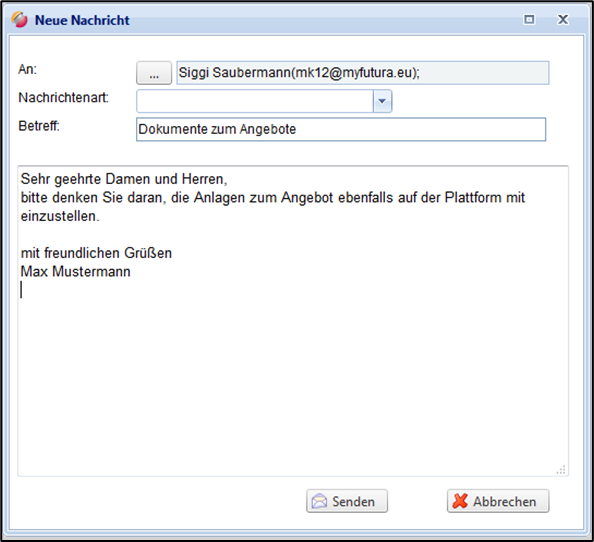Open recipient picker with the ... button
This screenshot has width=594, height=542.
coord(154,73)
